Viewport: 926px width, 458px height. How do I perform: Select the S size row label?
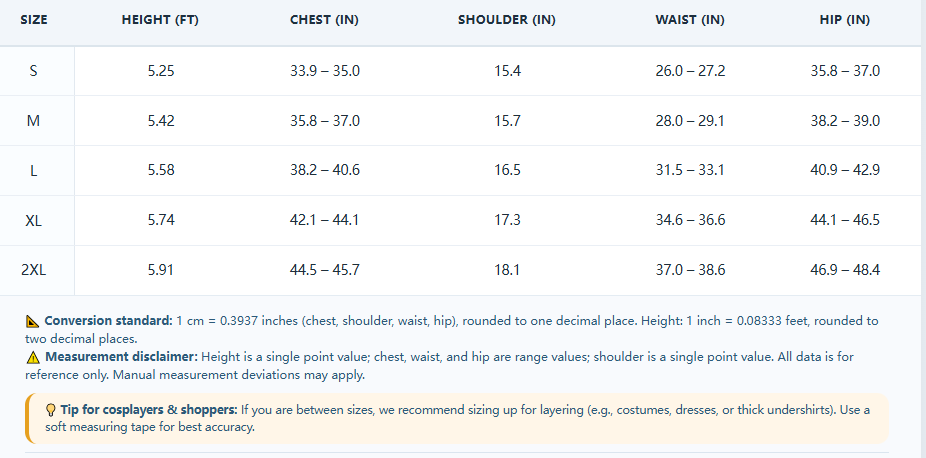tap(34, 71)
